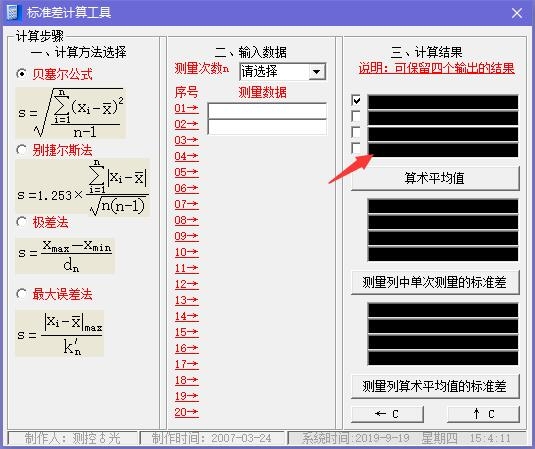Click row label 12→
The image size is (535, 449).
point(186,284)
